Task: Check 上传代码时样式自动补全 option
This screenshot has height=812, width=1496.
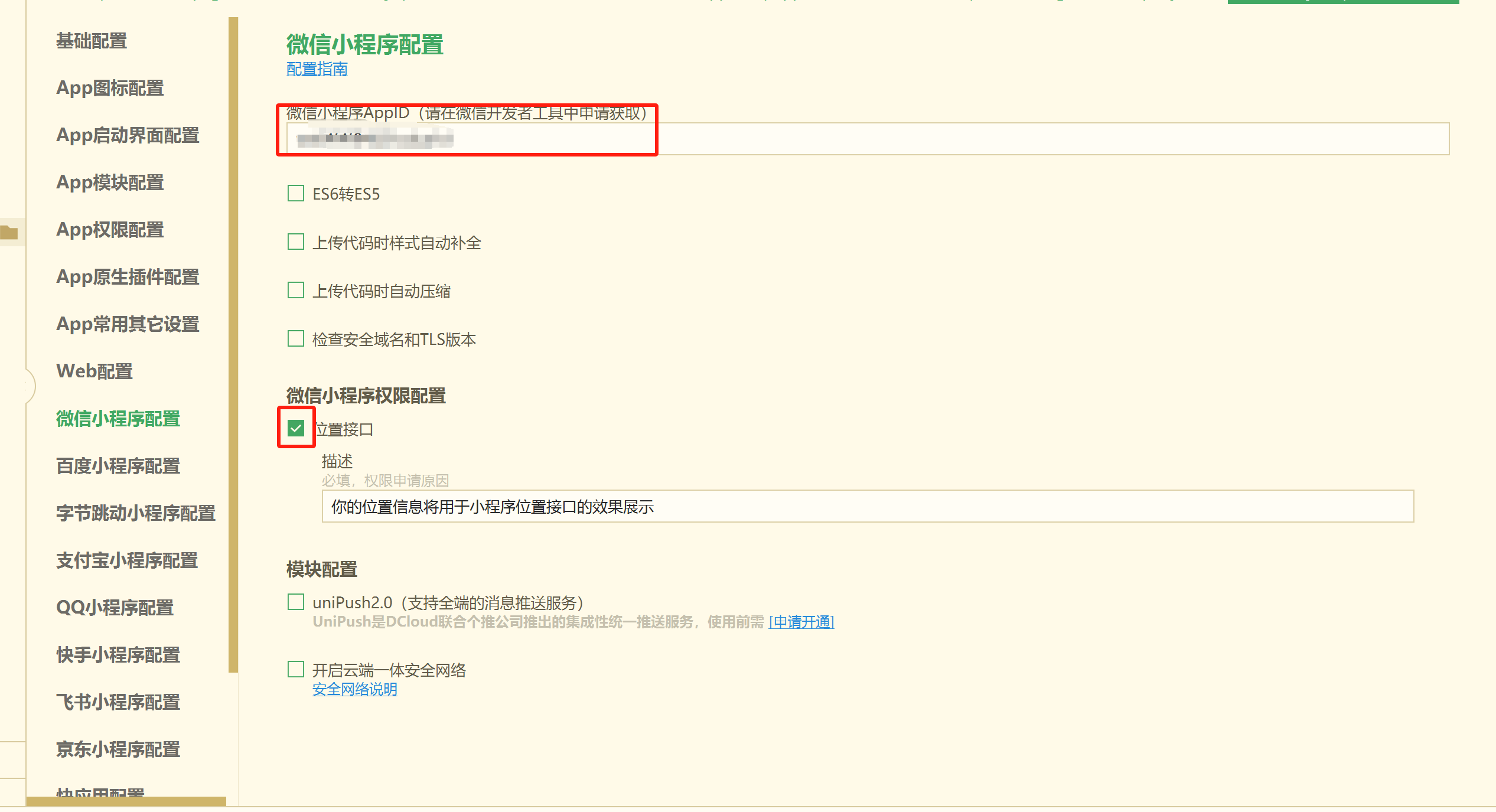Action: pyautogui.click(x=296, y=242)
